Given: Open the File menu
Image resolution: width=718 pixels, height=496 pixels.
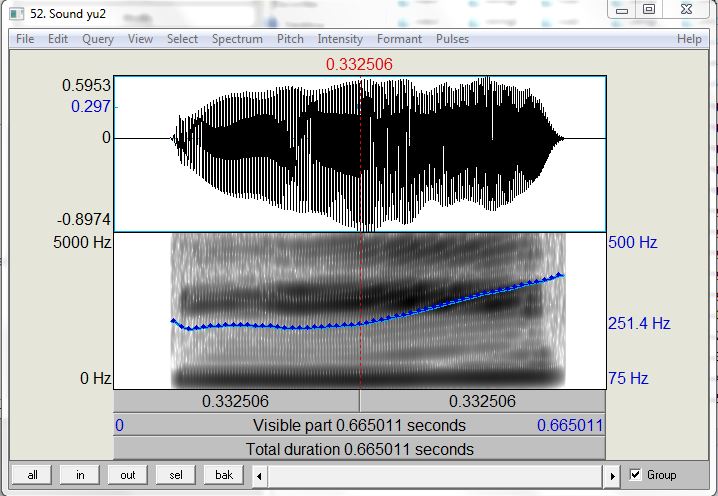Looking at the screenshot, I should click(25, 39).
